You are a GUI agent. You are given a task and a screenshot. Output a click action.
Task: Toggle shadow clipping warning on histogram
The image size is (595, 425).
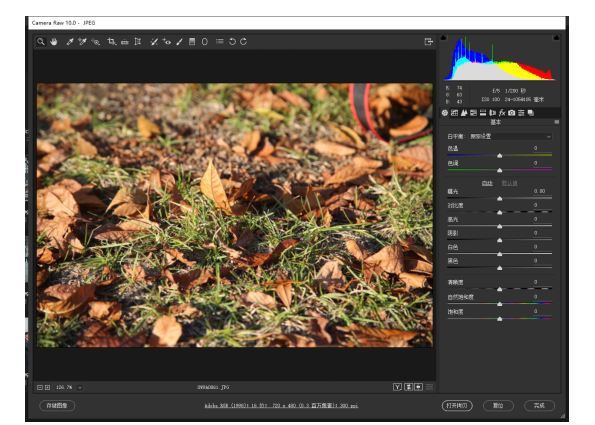443,38
